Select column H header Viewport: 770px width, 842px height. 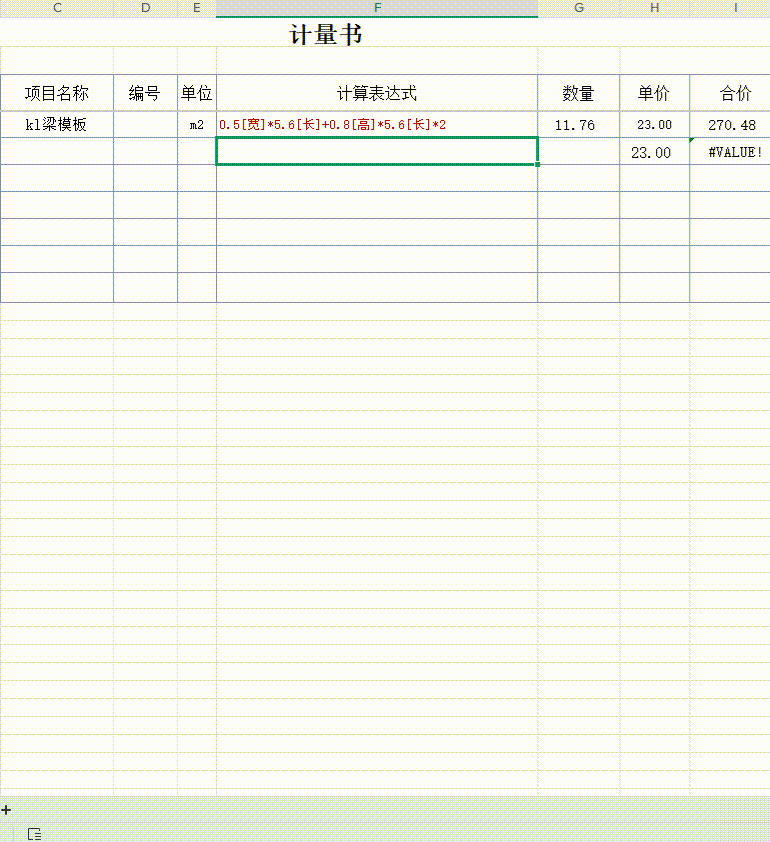pyautogui.click(x=654, y=8)
